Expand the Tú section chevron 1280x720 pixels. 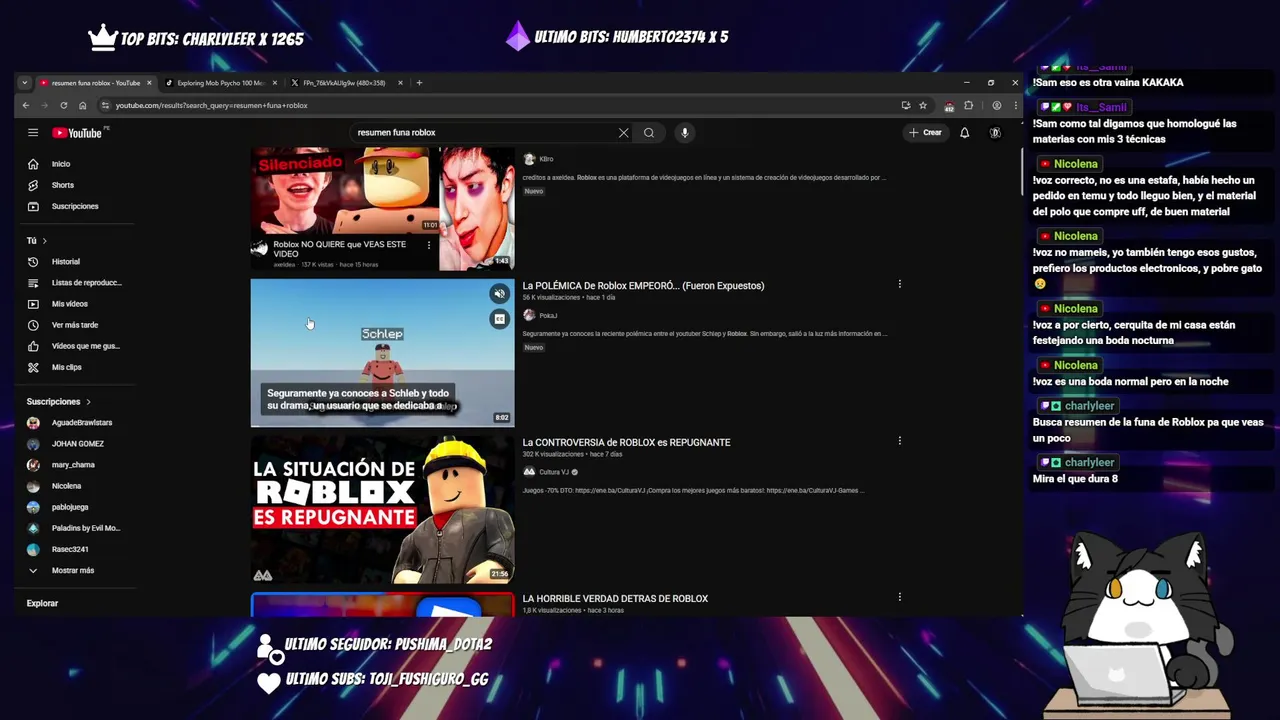[x=44, y=241]
